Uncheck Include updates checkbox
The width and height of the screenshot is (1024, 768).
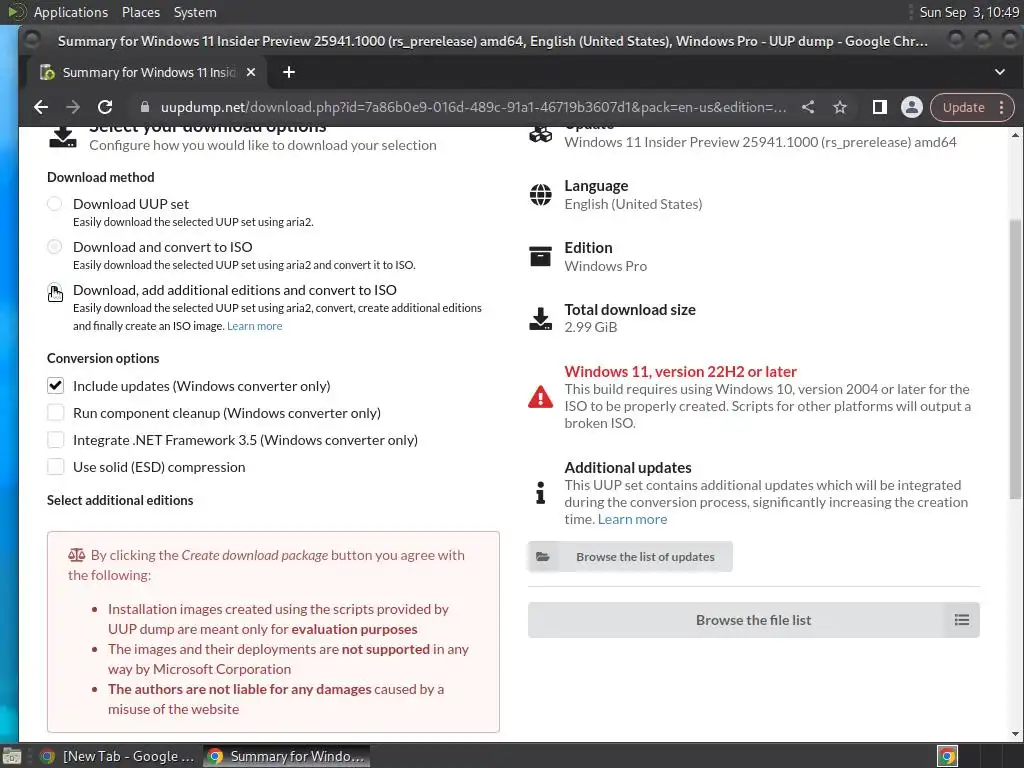(x=56, y=386)
